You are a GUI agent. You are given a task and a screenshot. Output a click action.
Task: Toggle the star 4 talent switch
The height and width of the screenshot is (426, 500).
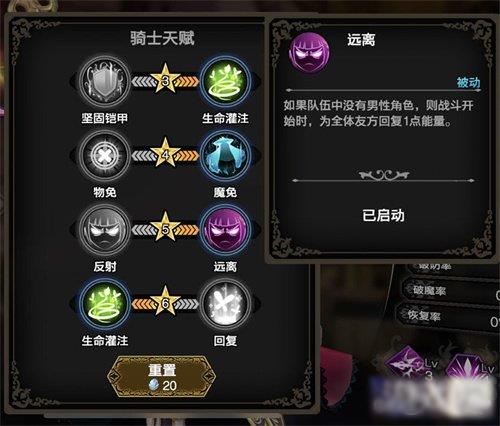pyautogui.click(x=165, y=154)
